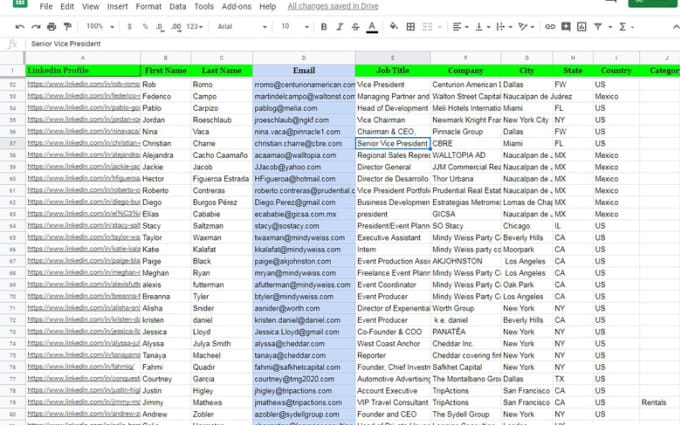Open the View menu
The image size is (680, 425).
(x=91, y=7)
